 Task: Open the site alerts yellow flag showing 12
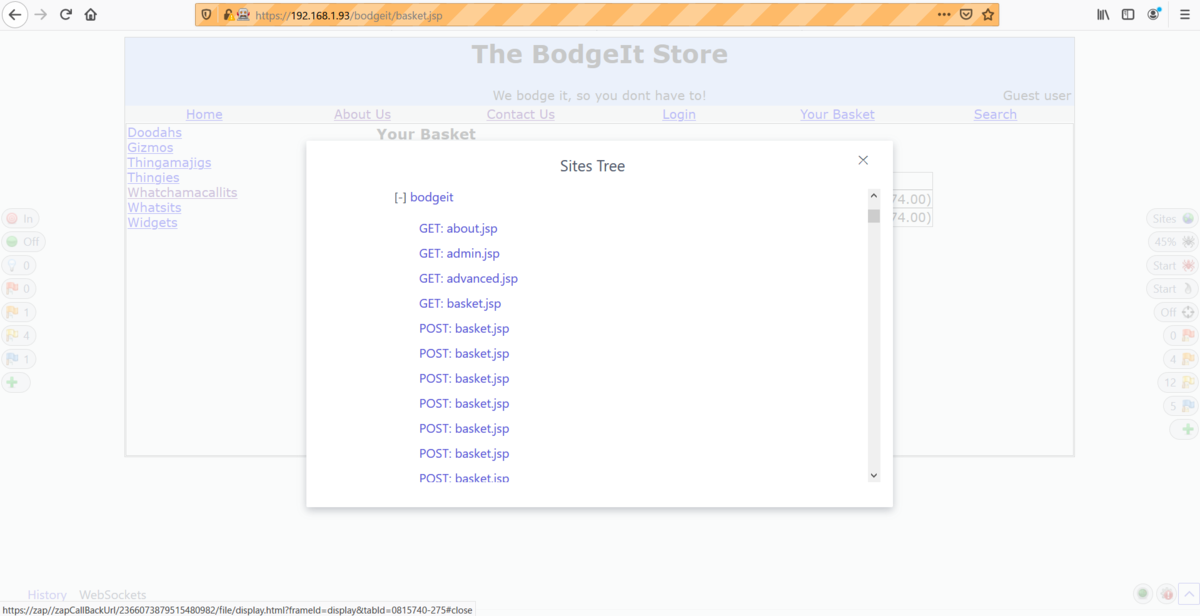pyautogui.click(x=1178, y=382)
